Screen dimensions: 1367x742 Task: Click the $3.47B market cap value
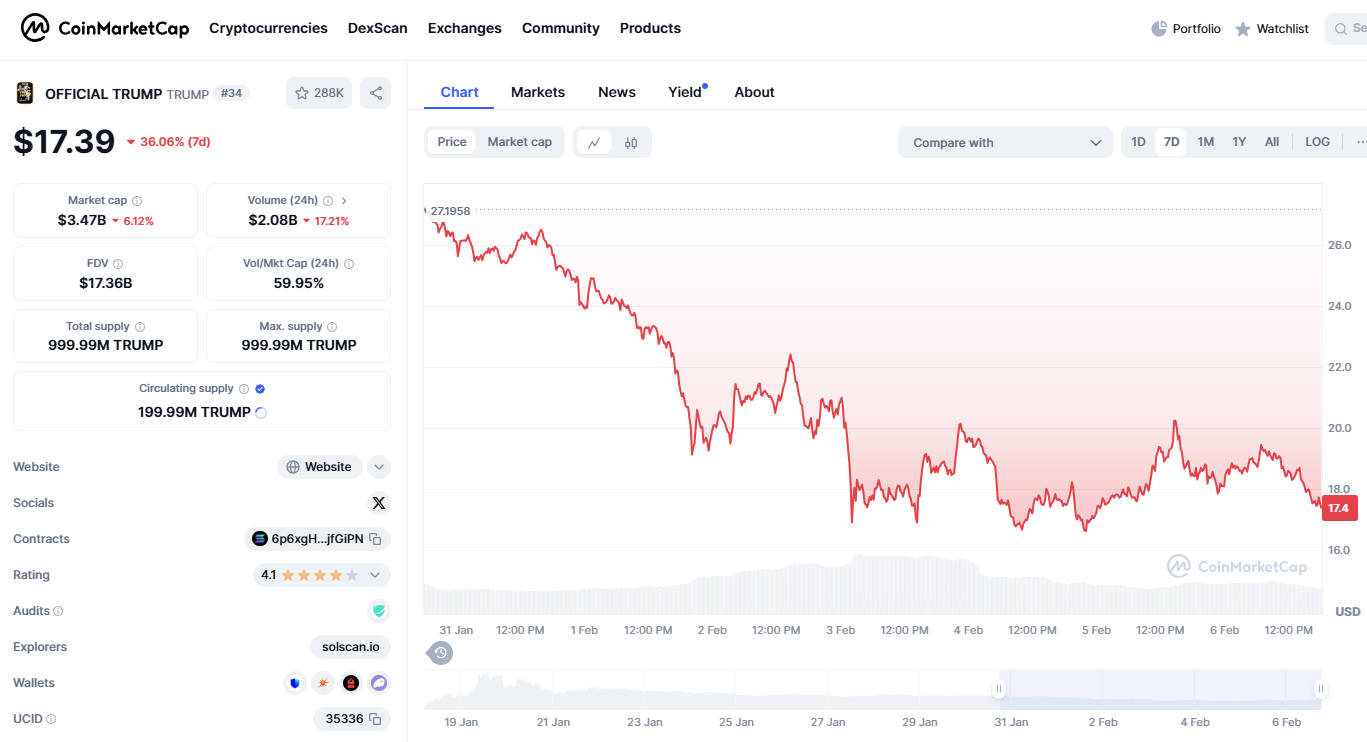point(82,221)
